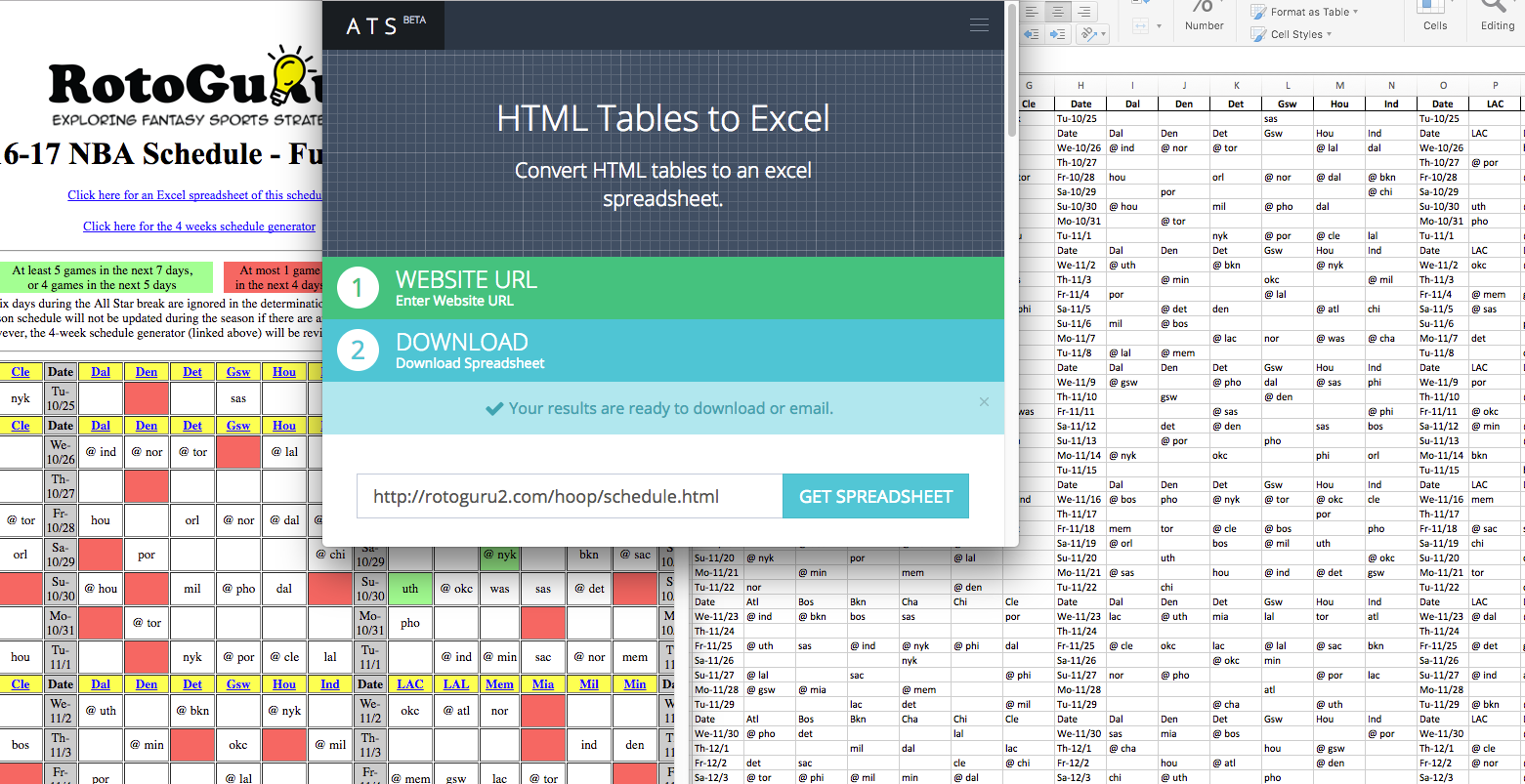Viewport: 1525px width, 784px height.
Task: Open the Number format group in Excel
Action: pyautogui.click(x=1205, y=17)
